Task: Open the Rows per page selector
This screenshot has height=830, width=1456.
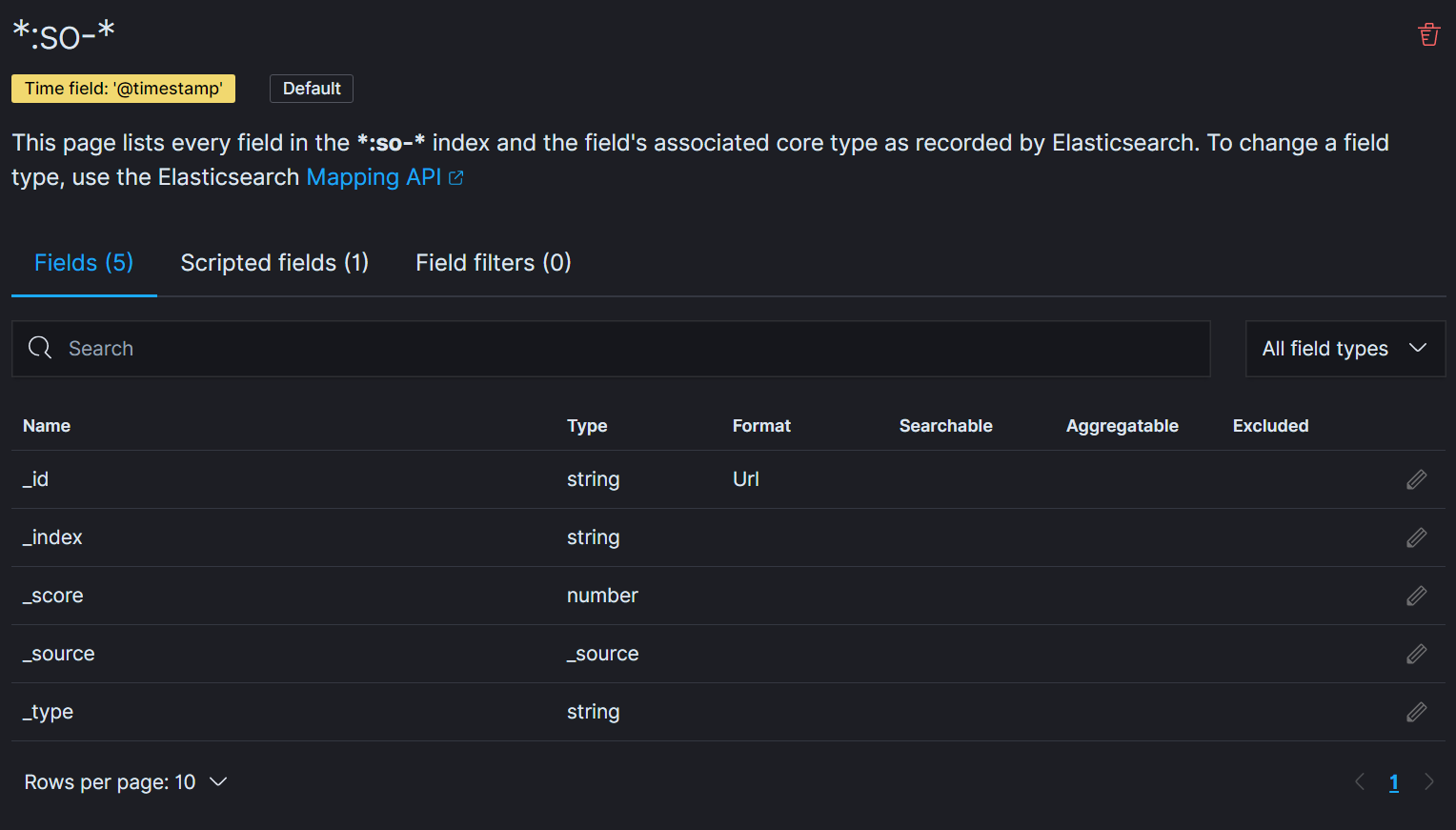Action: pyautogui.click(x=126, y=782)
